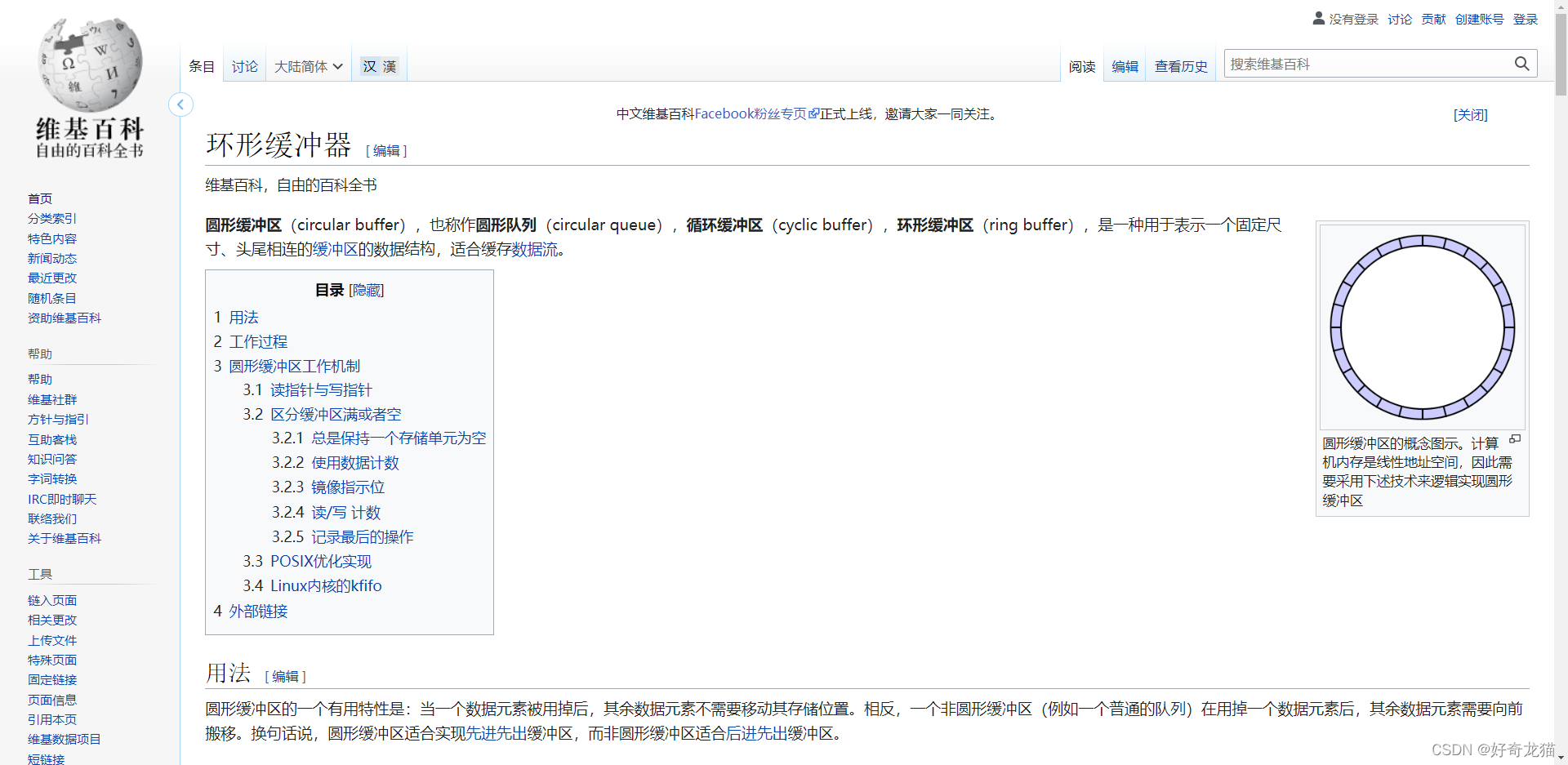Open 首页 in the left sidebar
The image size is (1568, 765).
click(40, 198)
